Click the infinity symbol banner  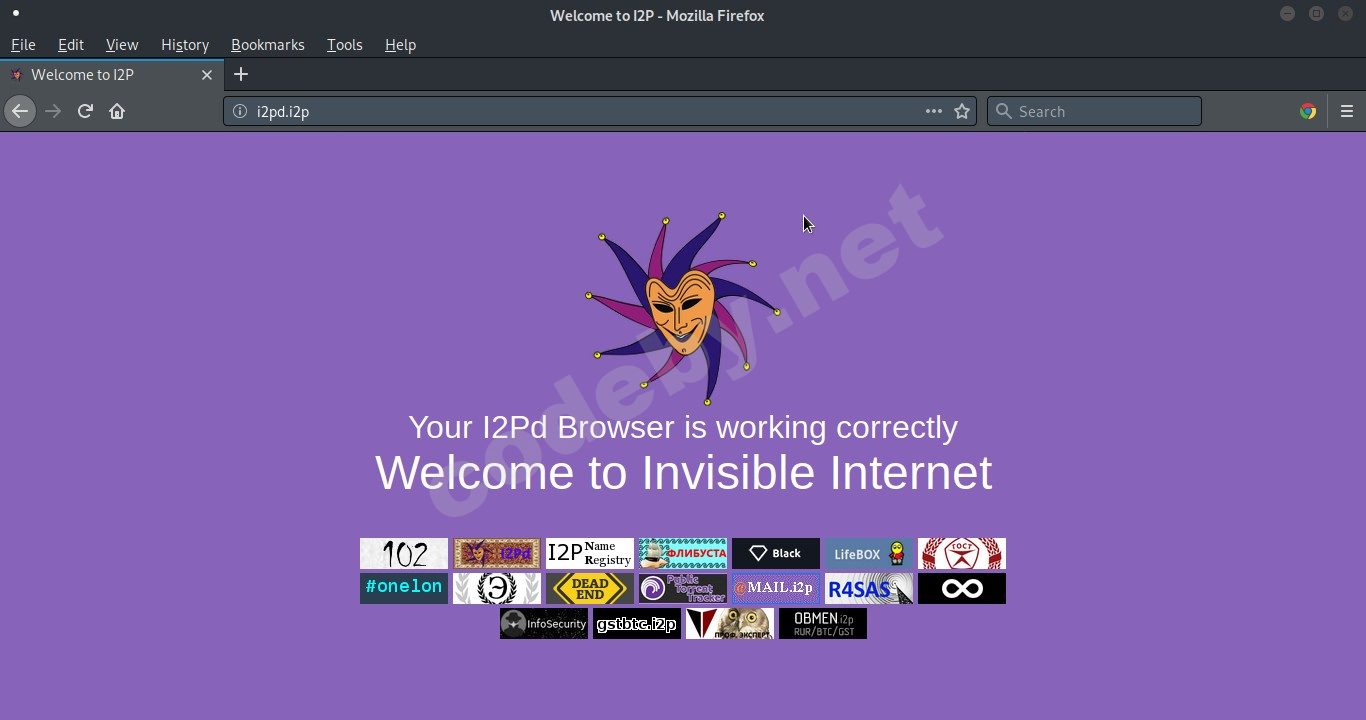tap(962, 588)
